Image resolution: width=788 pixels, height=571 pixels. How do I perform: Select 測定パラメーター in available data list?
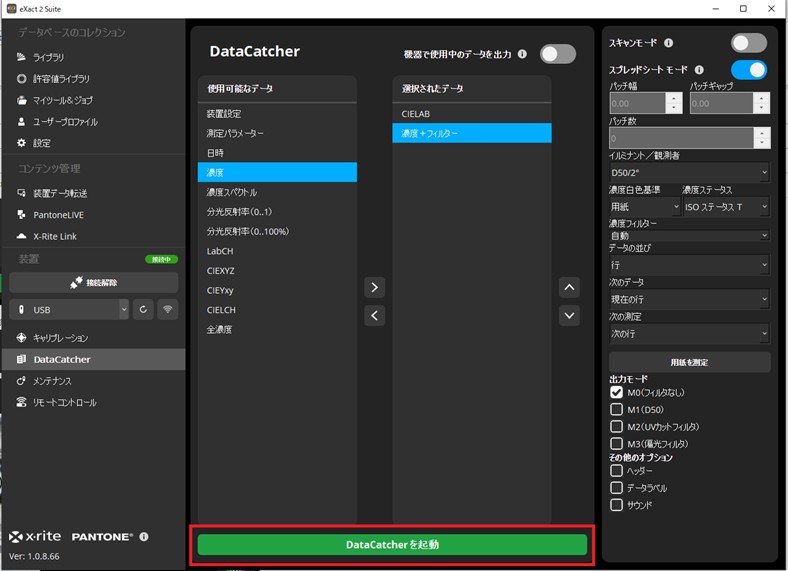pyautogui.click(x=277, y=134)
